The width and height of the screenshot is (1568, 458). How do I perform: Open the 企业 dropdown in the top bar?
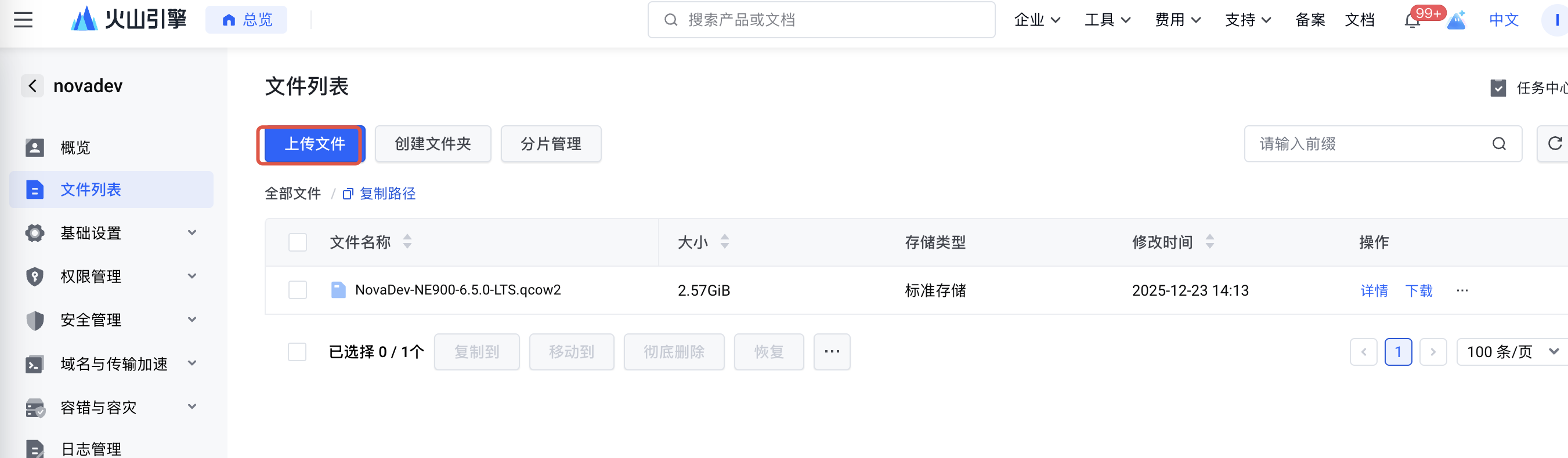1037,20
